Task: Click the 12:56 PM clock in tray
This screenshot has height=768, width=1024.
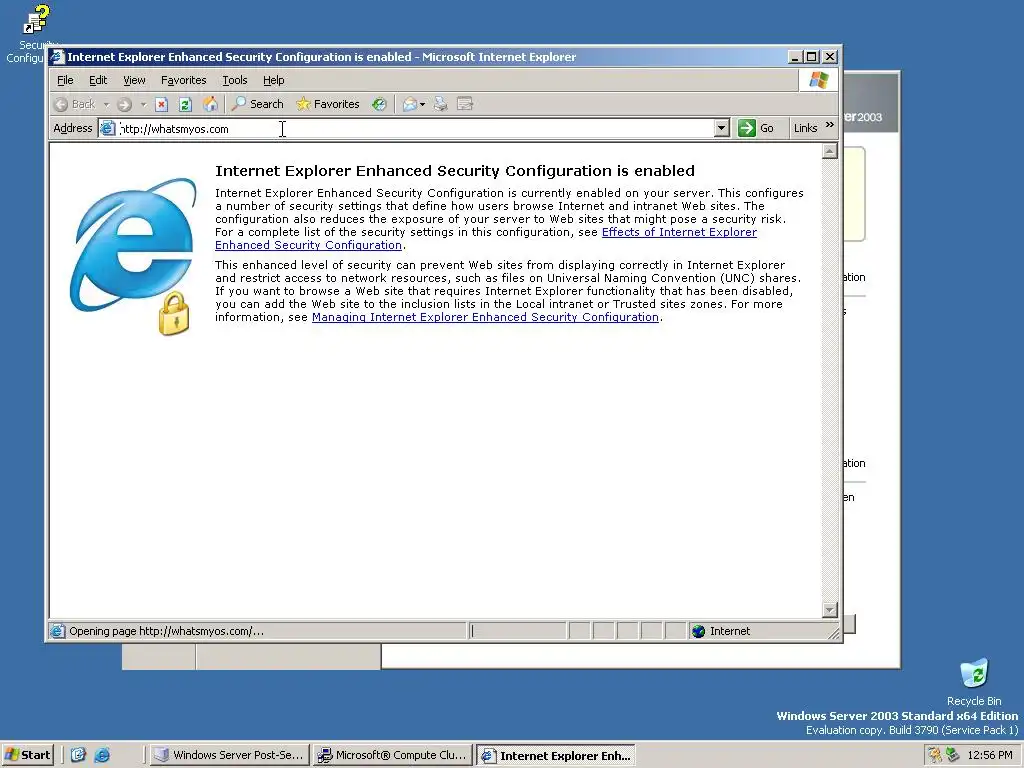Action: click(x=990, y=755)
